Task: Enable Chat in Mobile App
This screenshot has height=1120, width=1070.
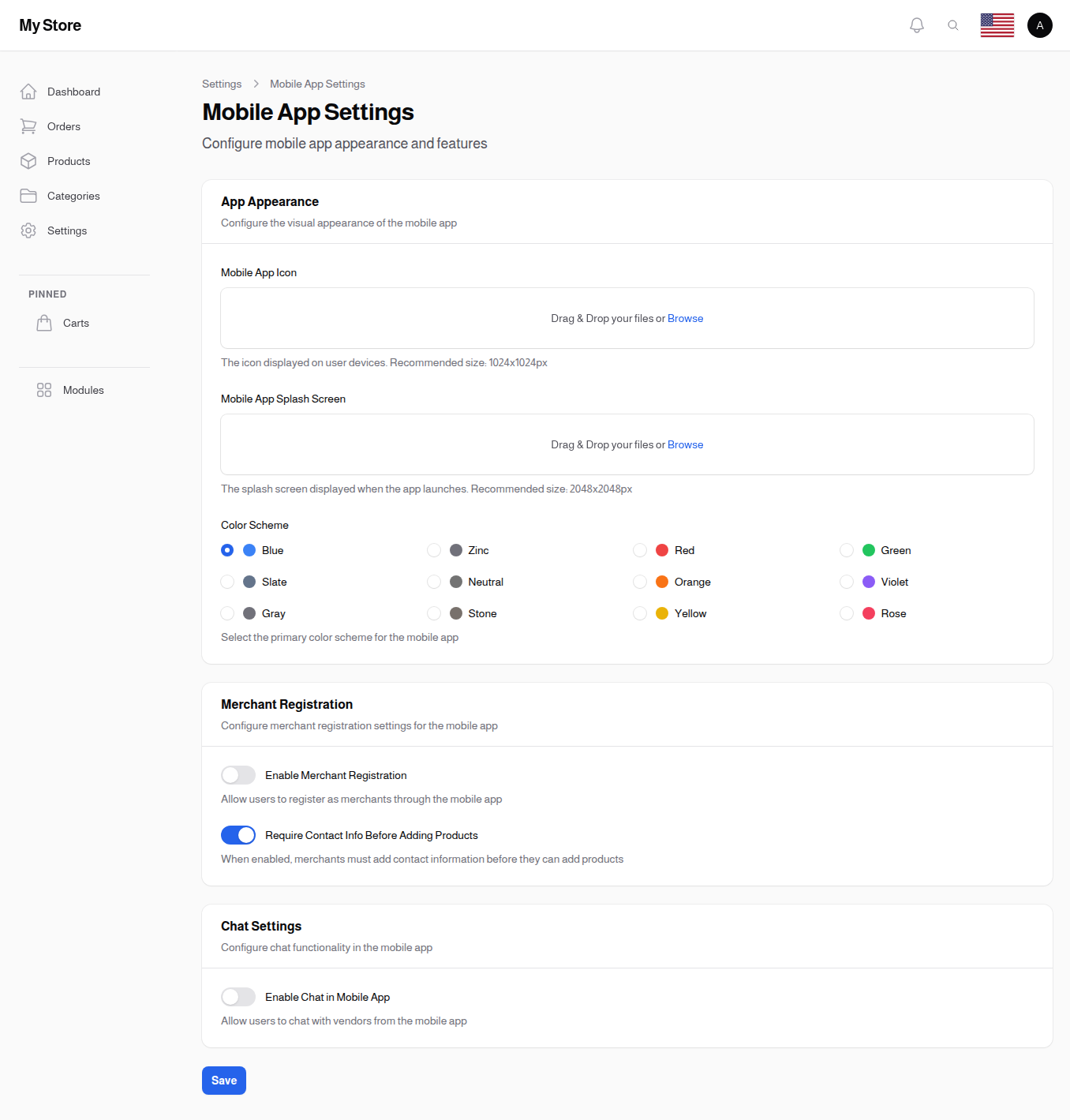Action: (x=238, y=997)
